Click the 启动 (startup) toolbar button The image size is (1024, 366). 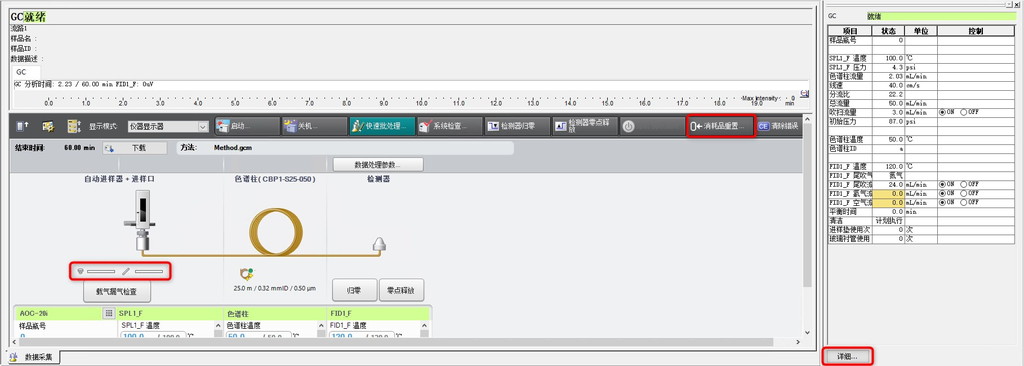[245, 126]
